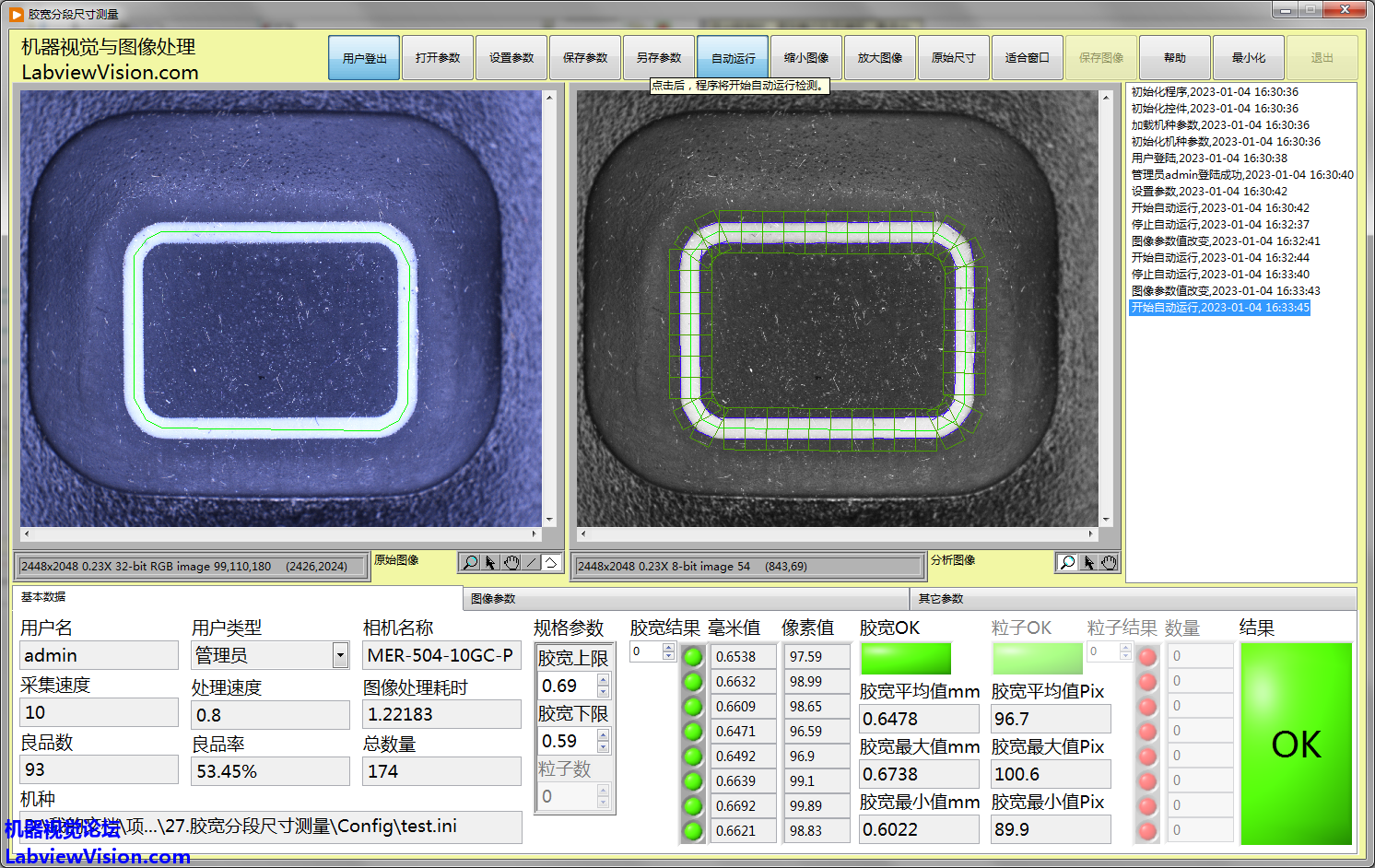
Task: Select the highlighted 开始自动运行 log entry
Action: pyautogui.click(x=1219, y=308)
